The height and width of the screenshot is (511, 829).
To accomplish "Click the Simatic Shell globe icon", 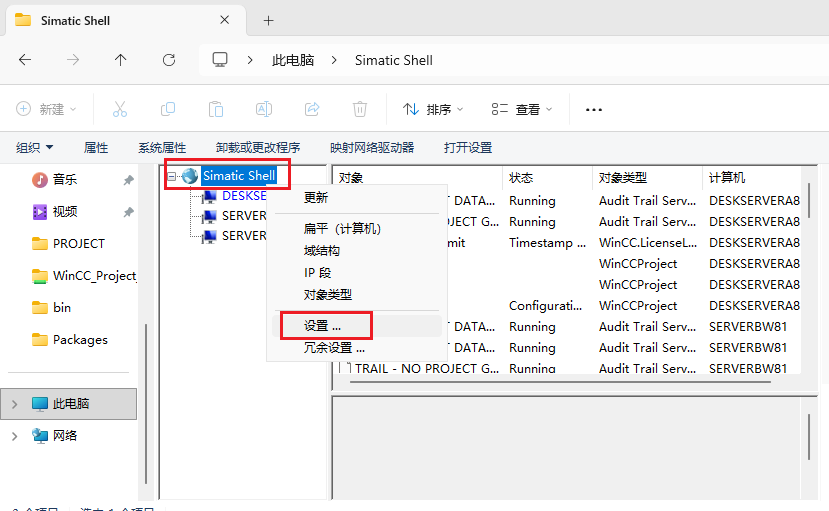I will 190,176.
